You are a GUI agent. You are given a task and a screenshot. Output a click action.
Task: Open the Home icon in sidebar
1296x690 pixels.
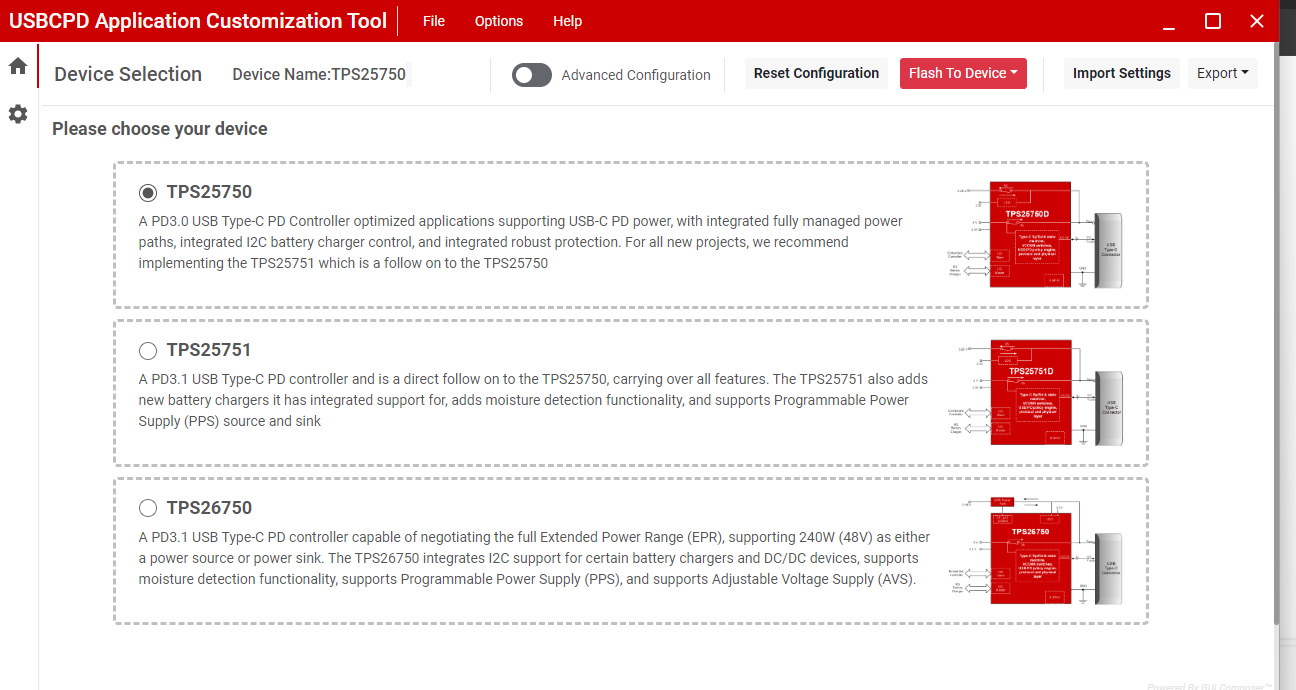pos(17,67)
